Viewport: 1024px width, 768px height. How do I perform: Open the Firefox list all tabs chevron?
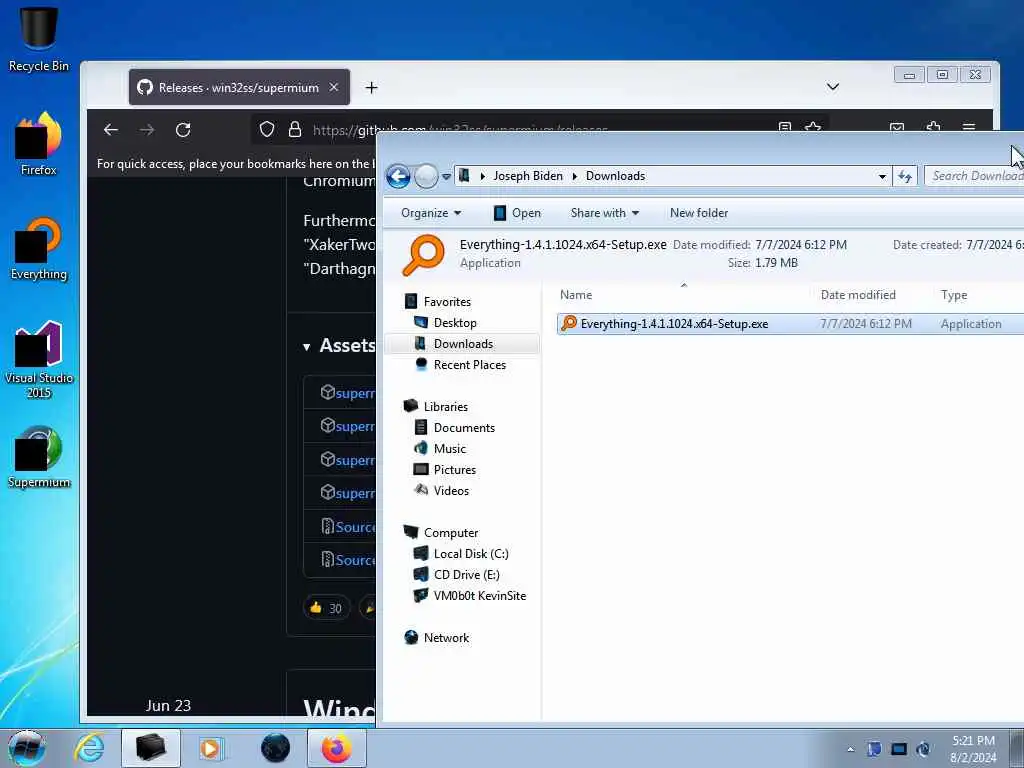833,87
